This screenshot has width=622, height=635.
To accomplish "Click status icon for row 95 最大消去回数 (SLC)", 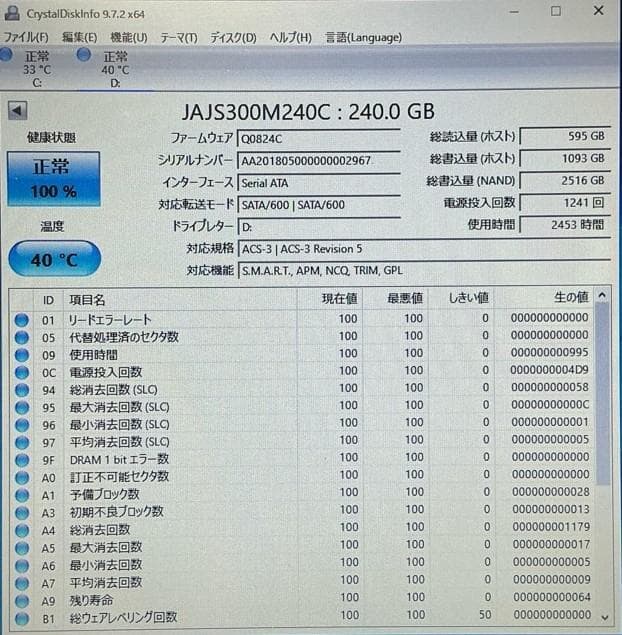I will point(21,407).
